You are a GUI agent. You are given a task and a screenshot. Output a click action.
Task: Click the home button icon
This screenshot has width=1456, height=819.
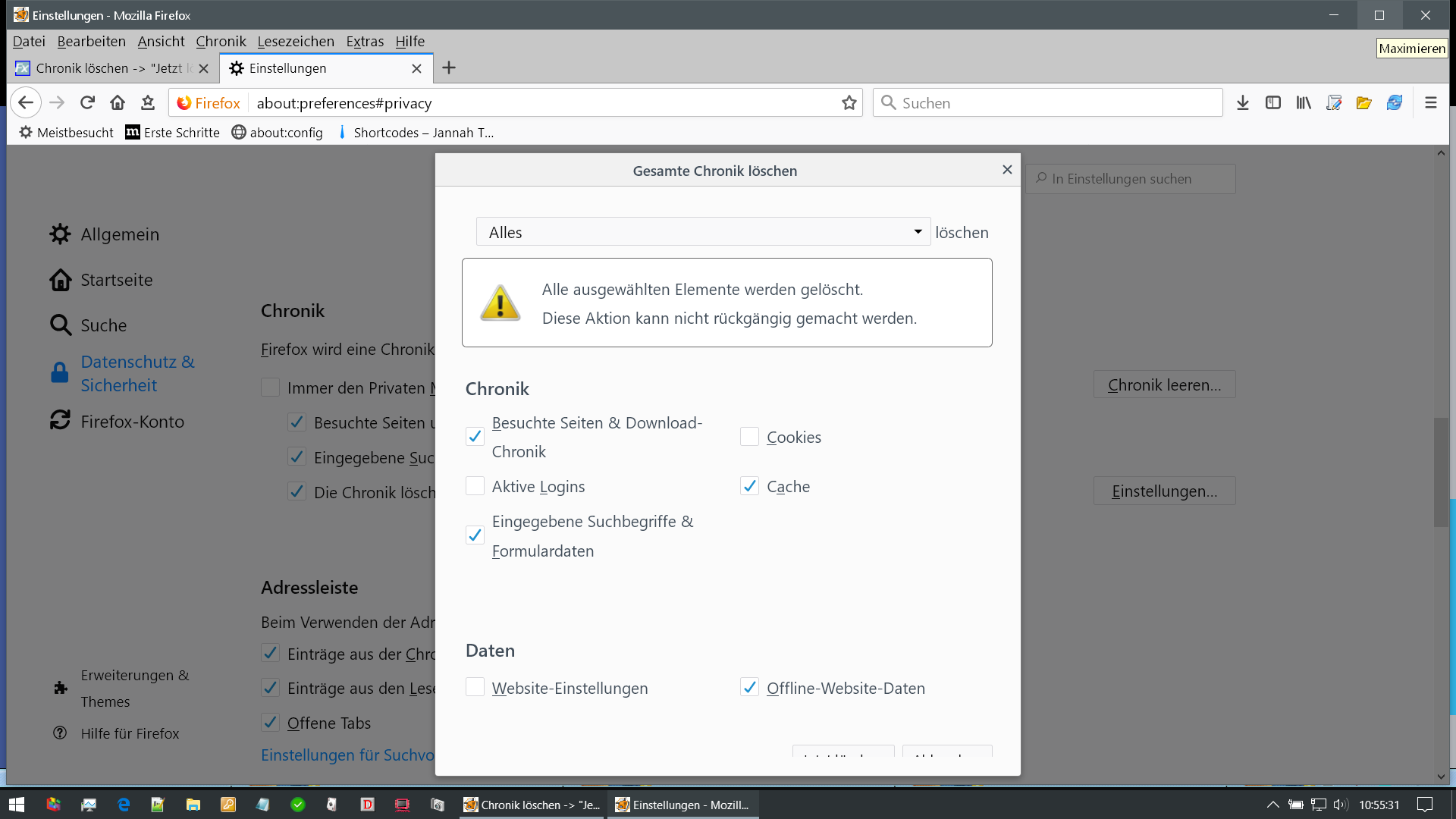[x=118, y=102]
